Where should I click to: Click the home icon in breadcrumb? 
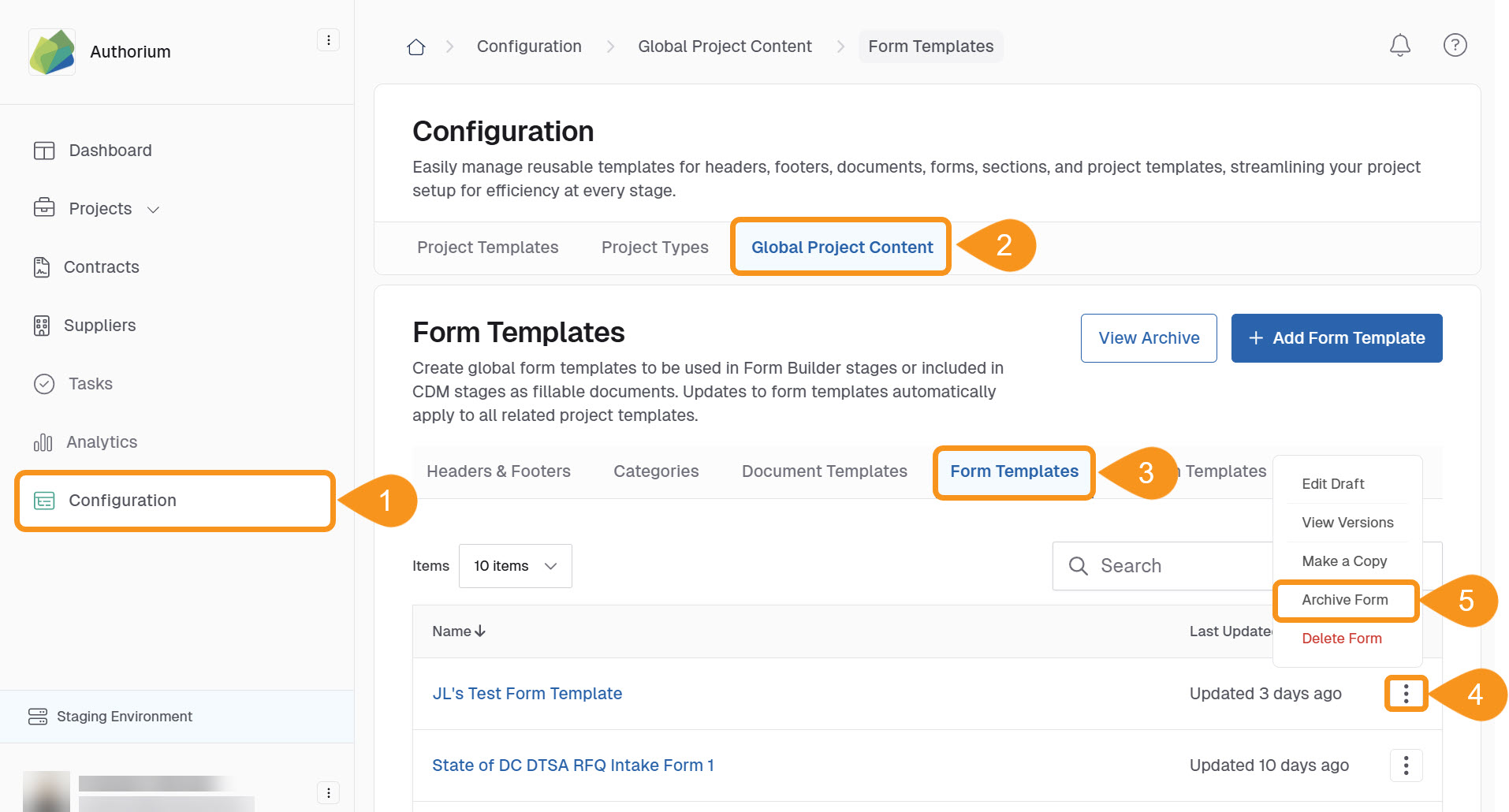click(x=415, y=47)
